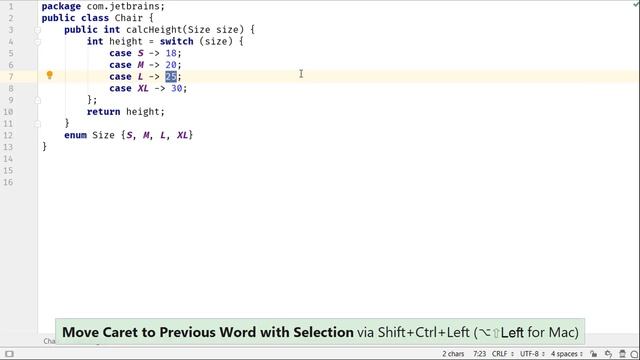Open the CRLF line separator dropdown
This screenshot has height=360, width=640.
[502, 354]
